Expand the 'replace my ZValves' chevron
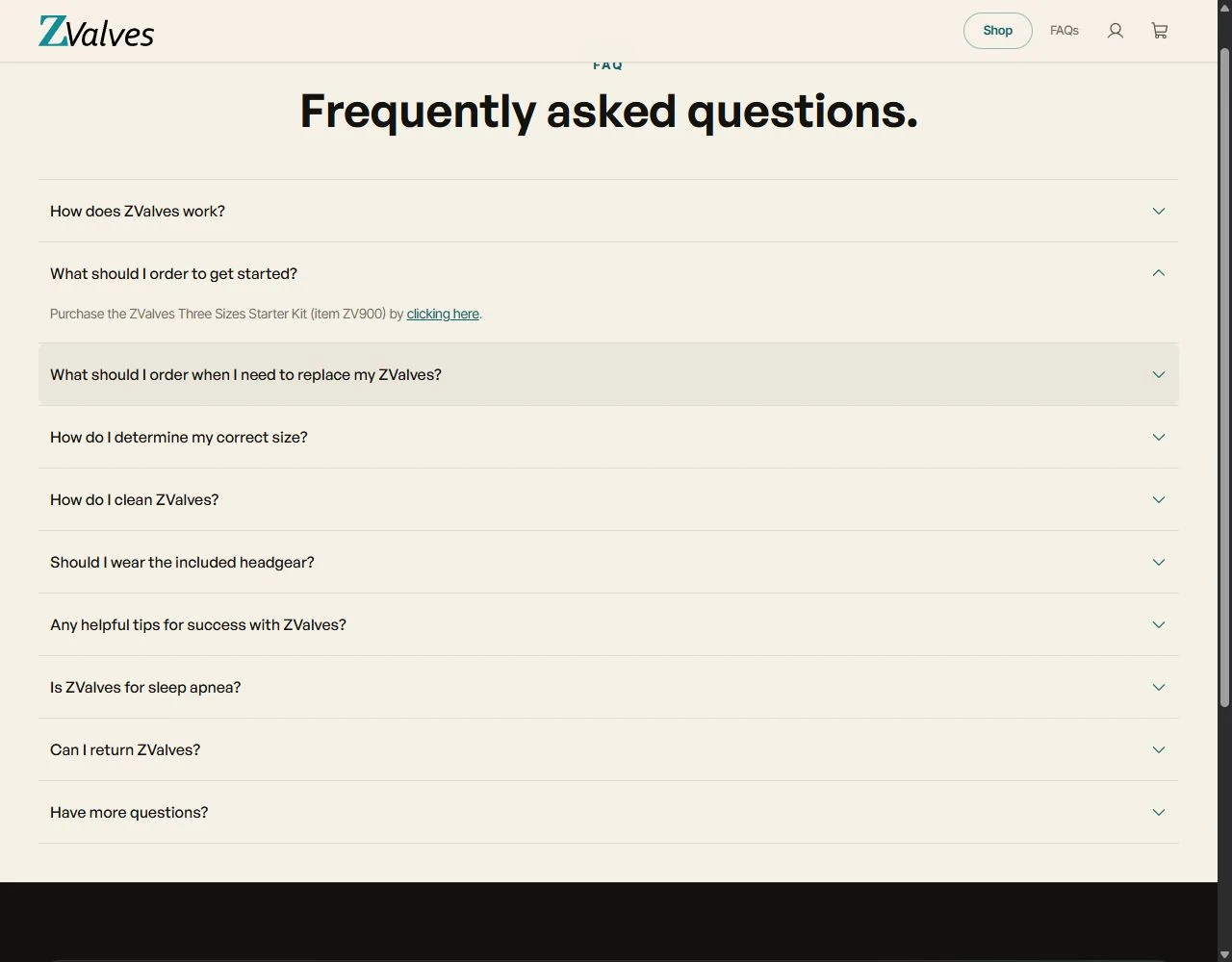 pyautogui.click(x=1159, y=374)
